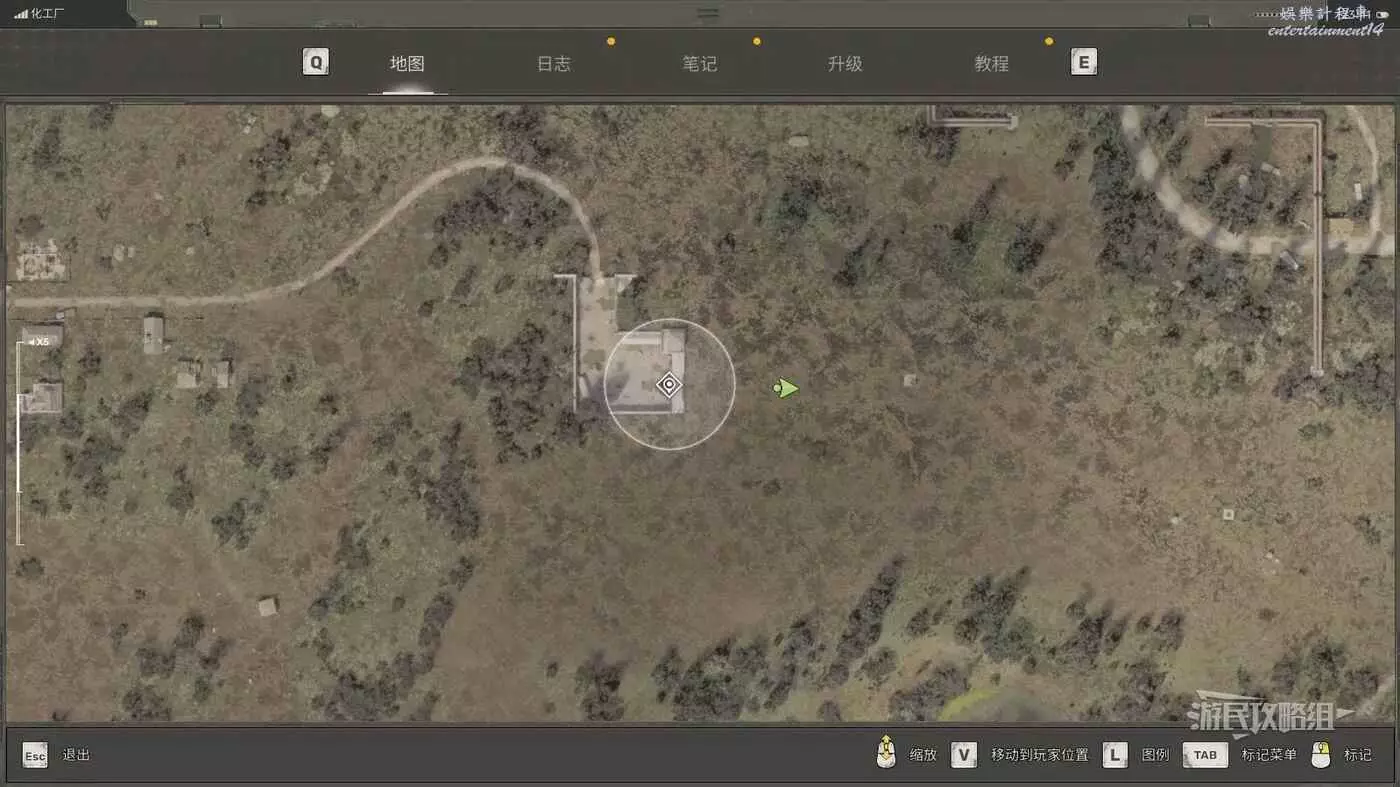This screenshot has width=1400, height=787.
Task: Click the Esc key icon
Action: (35, 755)
